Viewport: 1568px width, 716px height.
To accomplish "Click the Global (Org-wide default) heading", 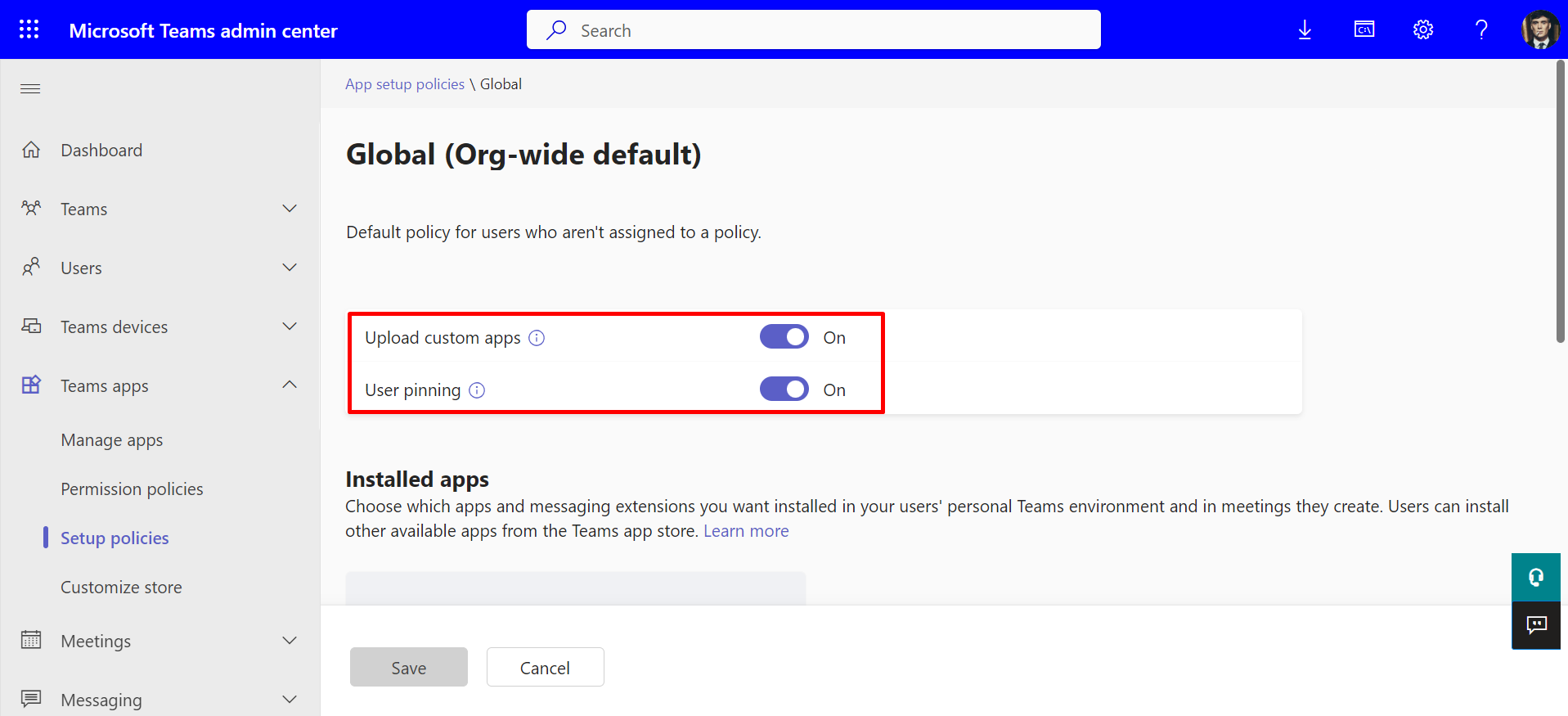I will pos(523,155).
